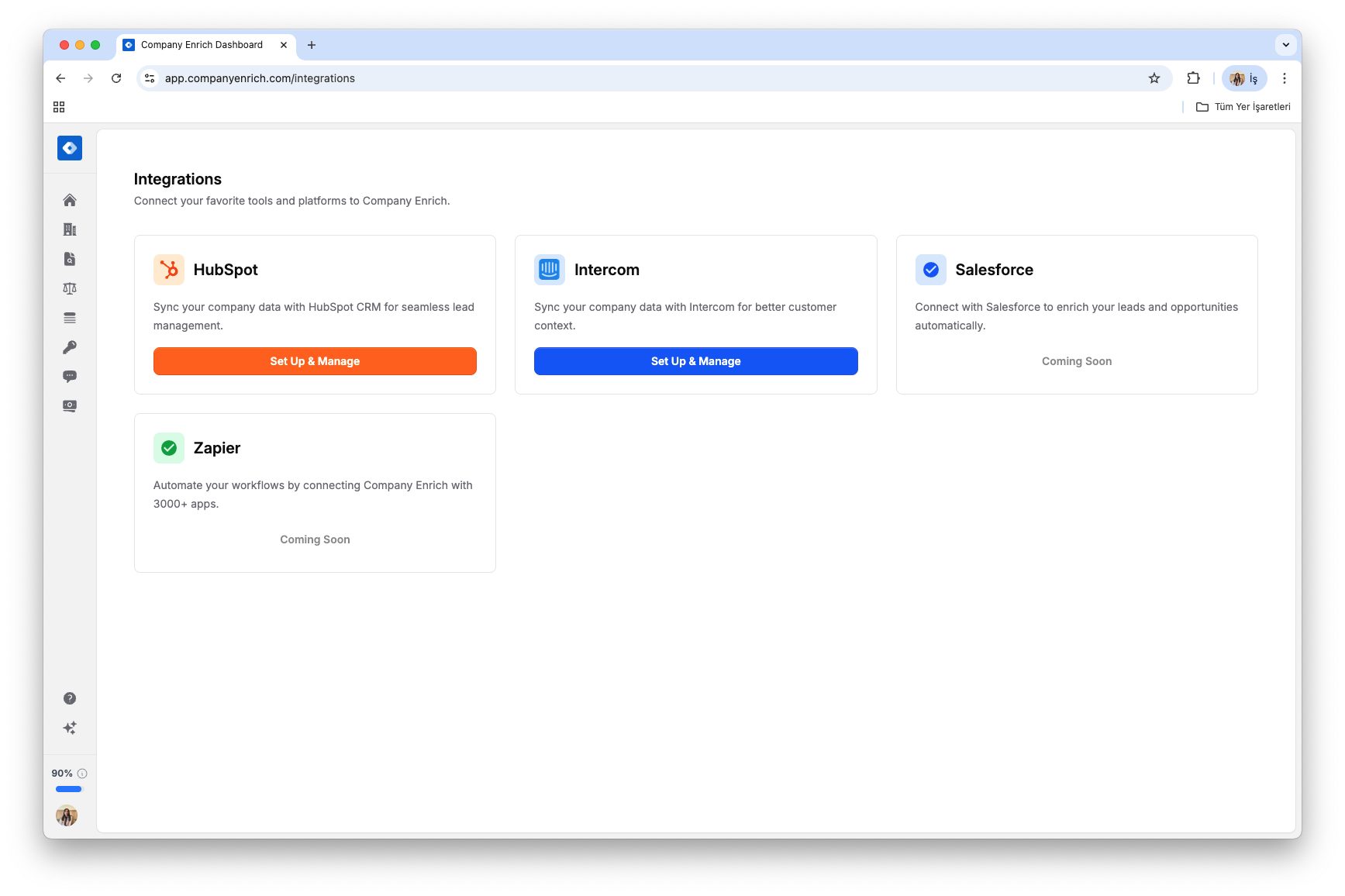Open the Chrome three-dot menu
Viewport: 1345px width, 896px height.
click(x=1285, y=78)
